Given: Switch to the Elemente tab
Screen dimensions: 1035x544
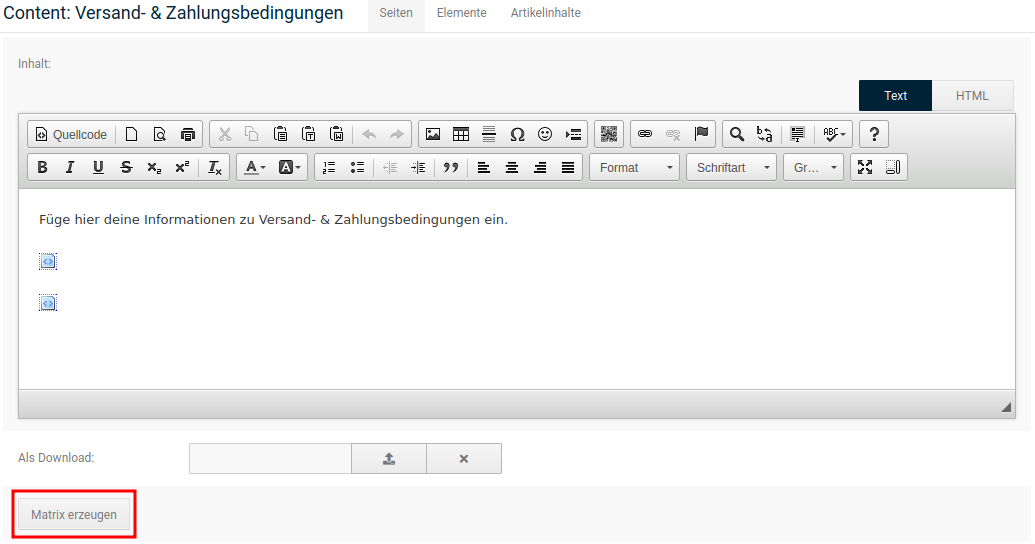Looking at the screenshot, I should tap(462, 13).
